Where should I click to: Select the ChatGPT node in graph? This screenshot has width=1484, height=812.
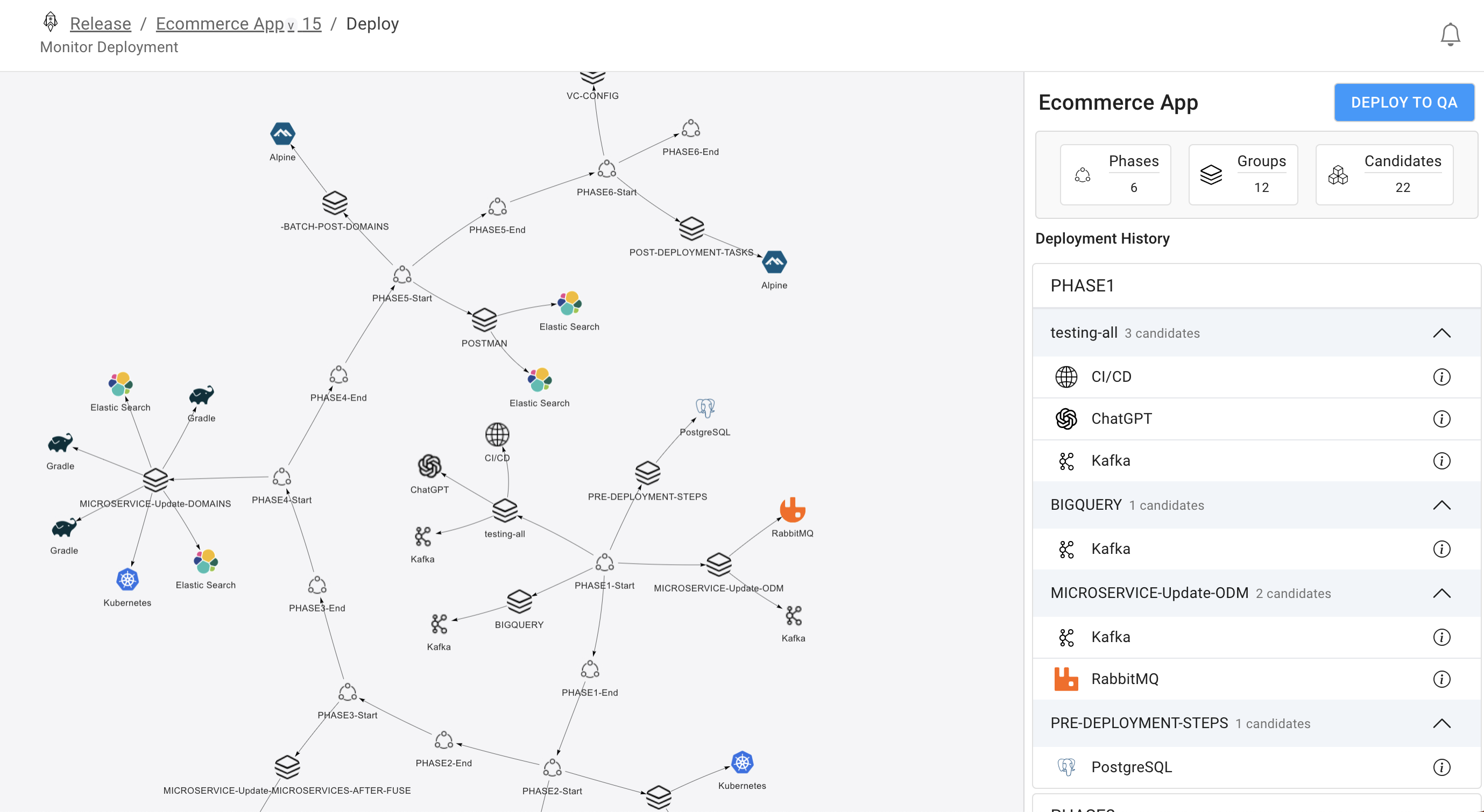point(429,466)
